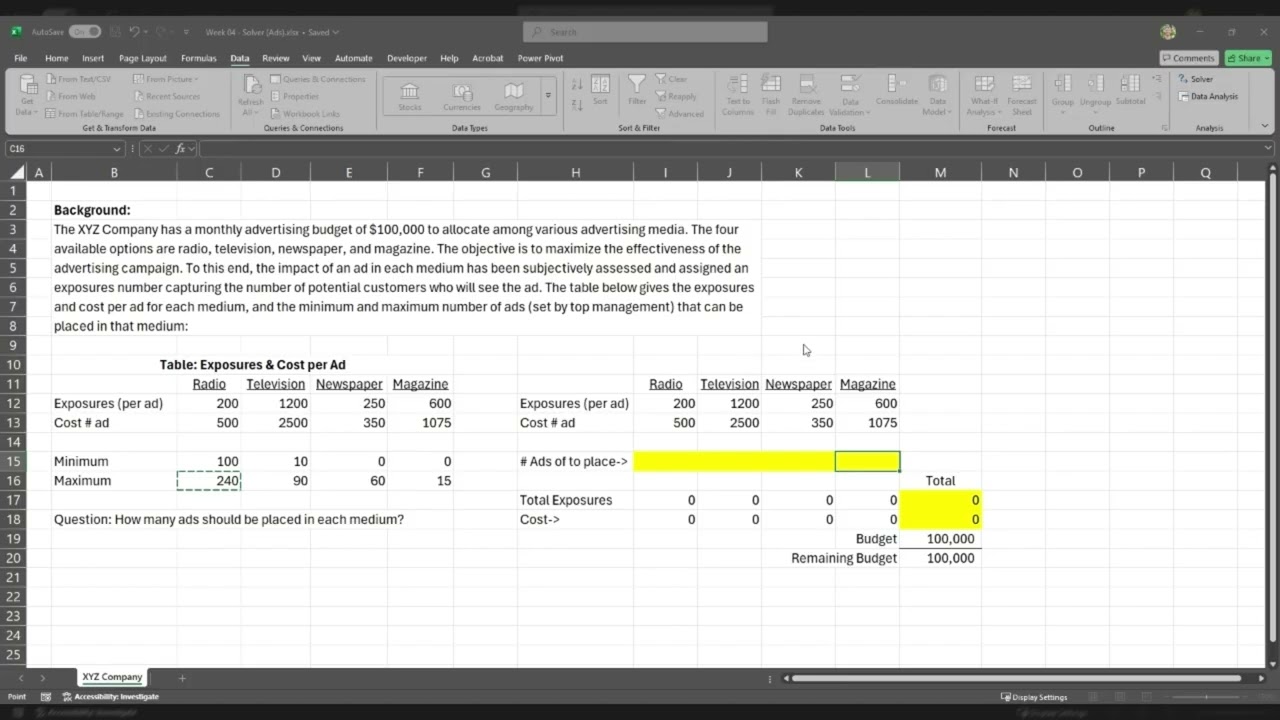
Task: Click the Insert Function fx button
Action: click(x=181, y=148)
